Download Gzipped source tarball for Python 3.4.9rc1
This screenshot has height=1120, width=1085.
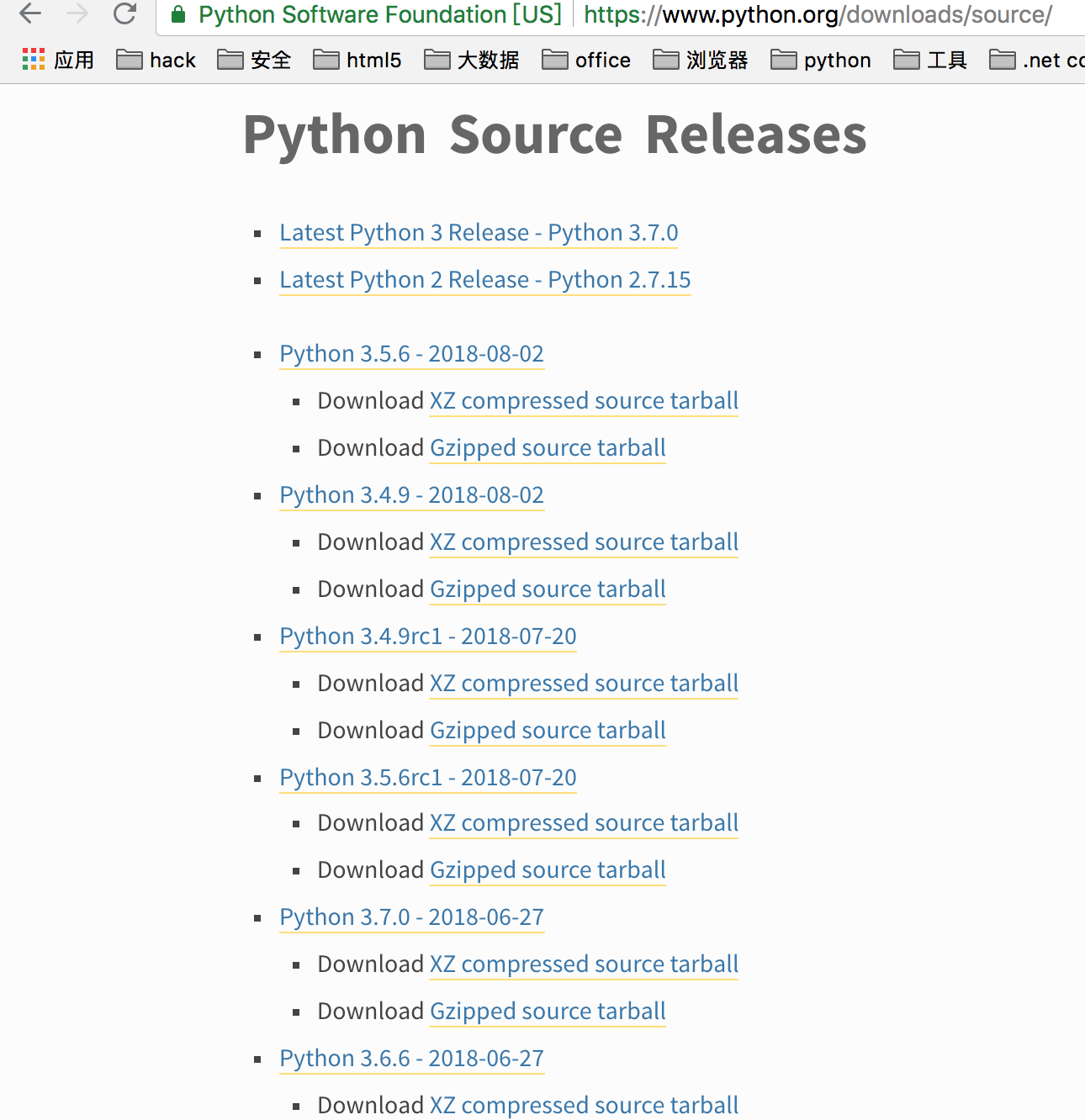[548, 730]
